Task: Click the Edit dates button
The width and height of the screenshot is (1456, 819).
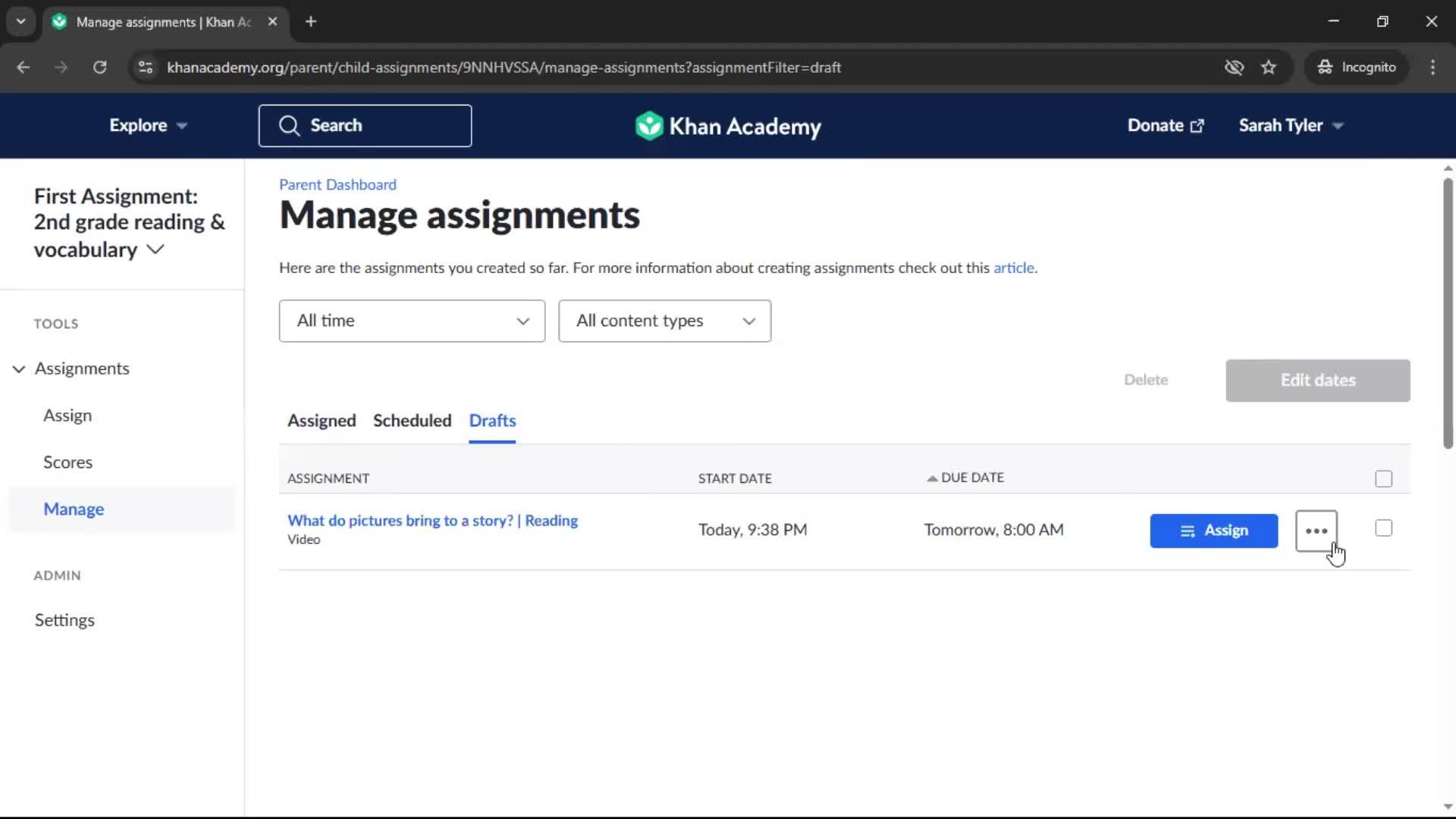Action: (1317, 380)
